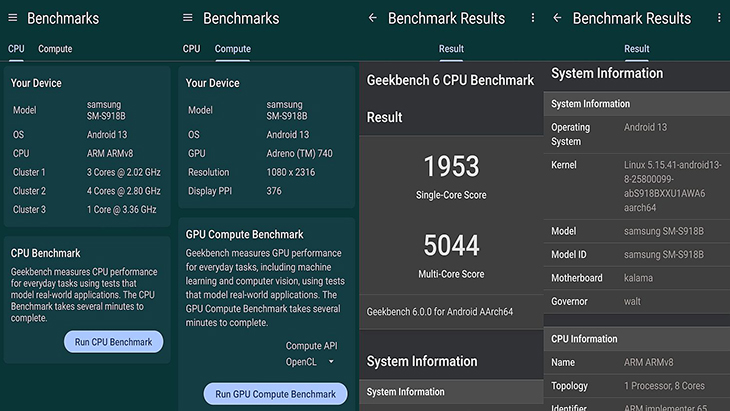This screenshot has width=730, height=411.
Task: Switch to Compute tab in first panel
Action: point(55,49)
